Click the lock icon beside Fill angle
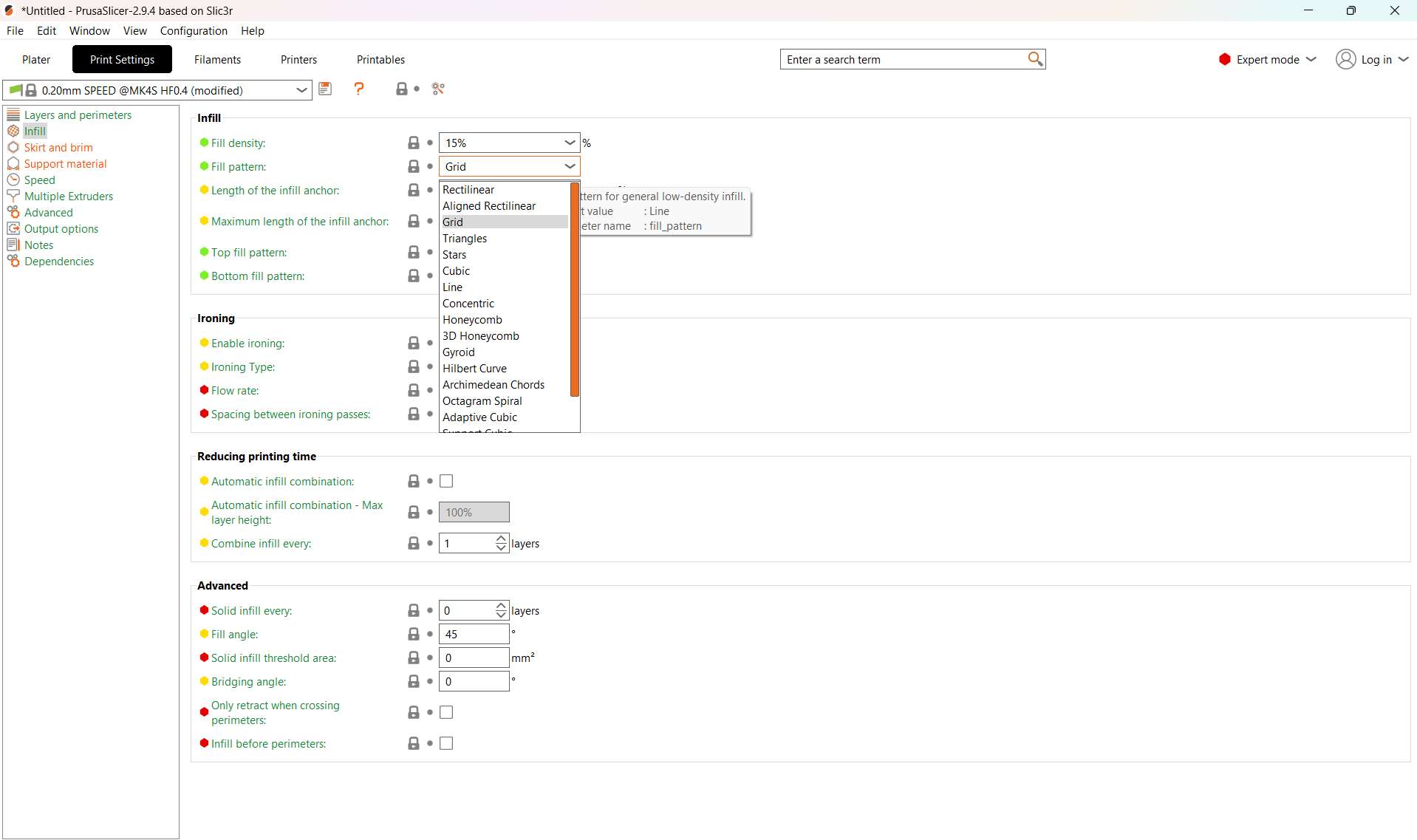 point(414,634)
